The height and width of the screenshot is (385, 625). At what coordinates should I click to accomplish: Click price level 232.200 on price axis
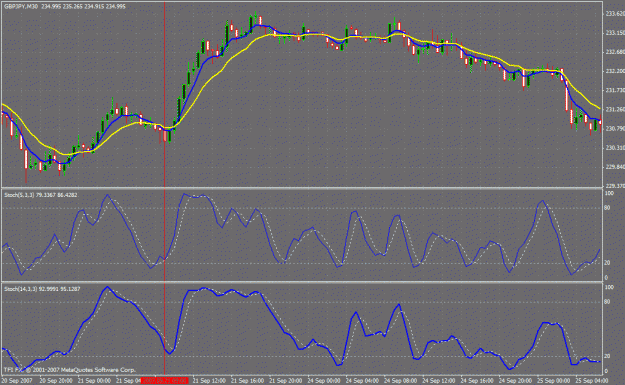click(615, 71)
